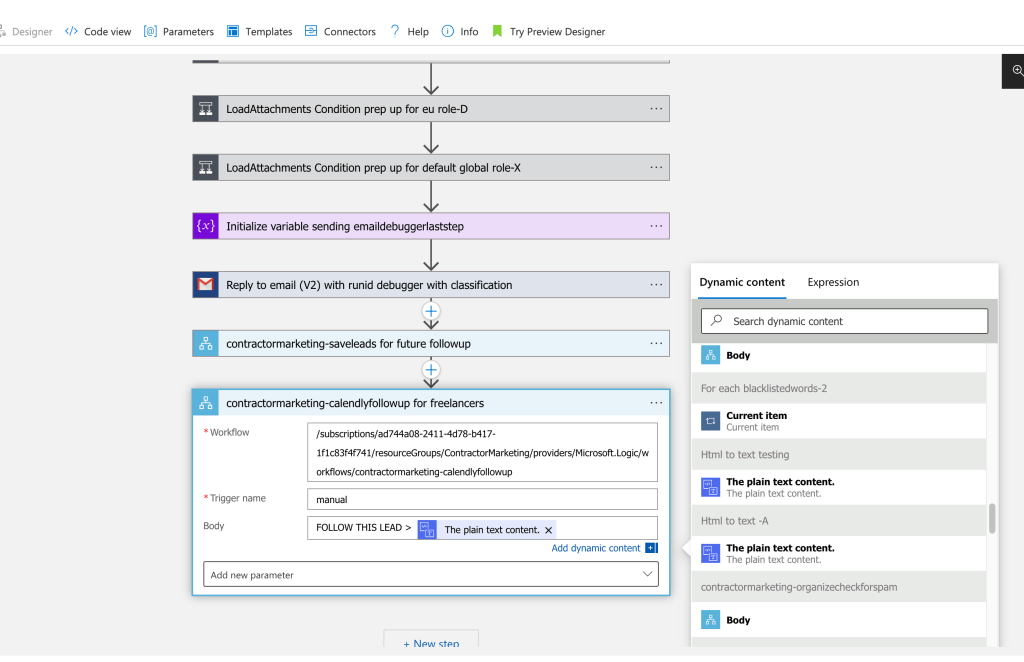The image size is (1024, 662).
Task: Click the Info toolbar item
Action: pyautogui.click(x=460, y=31)
